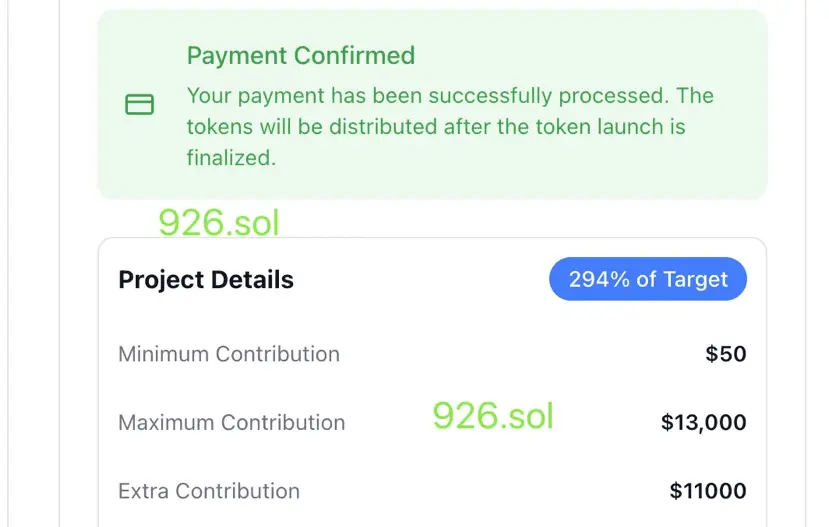Select the Minimum Contribution label
829x527 pixels.
[x=229, y=354]
